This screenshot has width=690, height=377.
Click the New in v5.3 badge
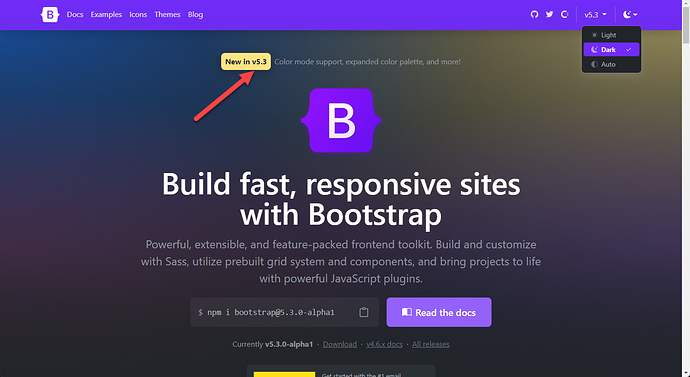pyautogui.click(x=246, y=62)
